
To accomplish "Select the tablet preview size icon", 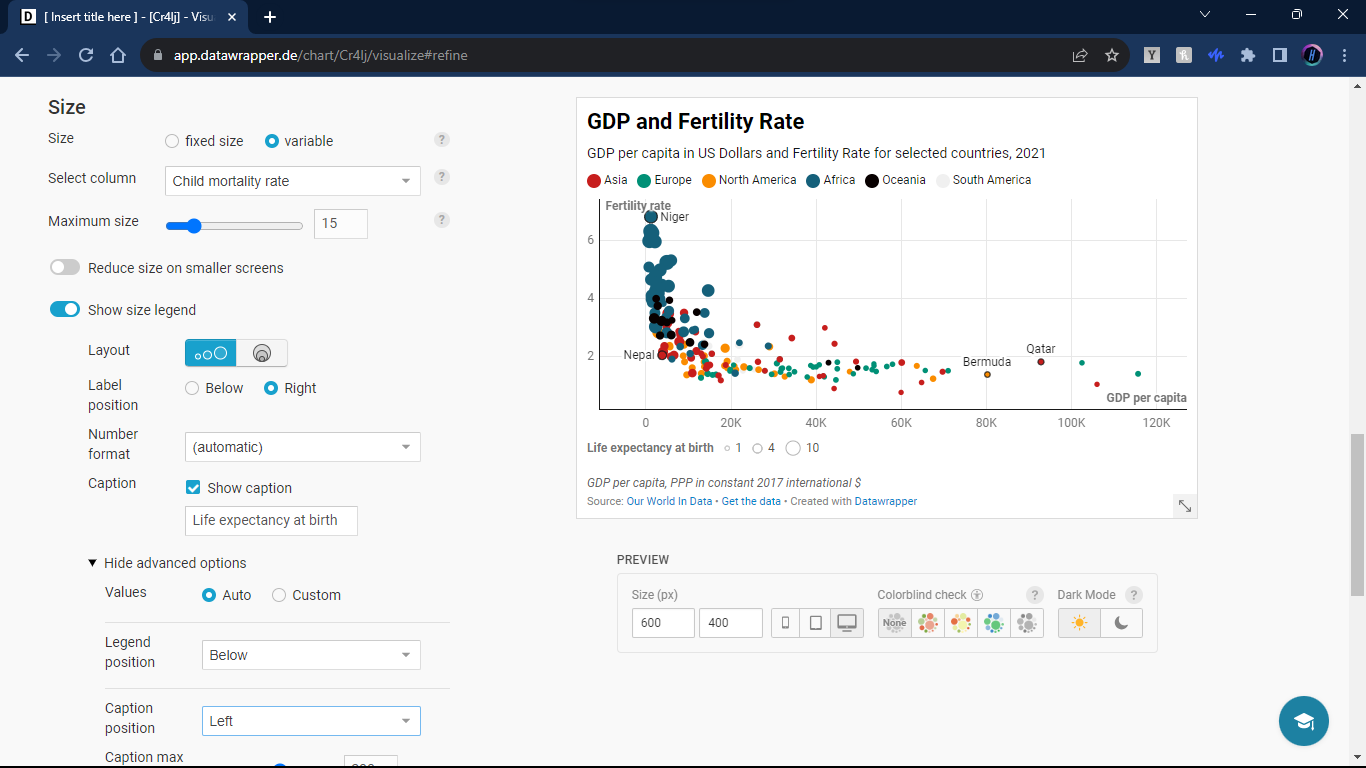I will (x=815, y=623).
